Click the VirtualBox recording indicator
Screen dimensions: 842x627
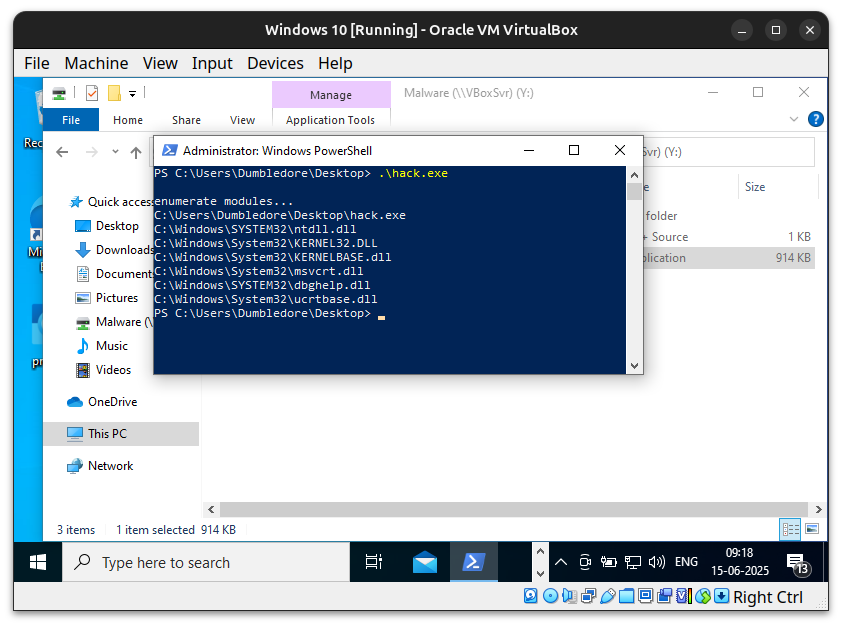click(x=665, y=596)
